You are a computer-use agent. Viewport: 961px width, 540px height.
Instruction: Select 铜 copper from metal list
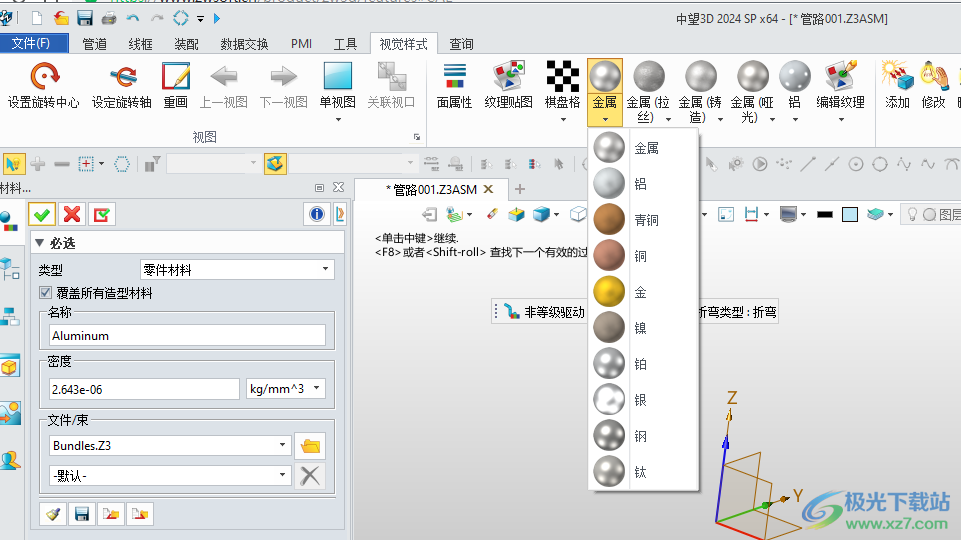click(x=644, y=256)
